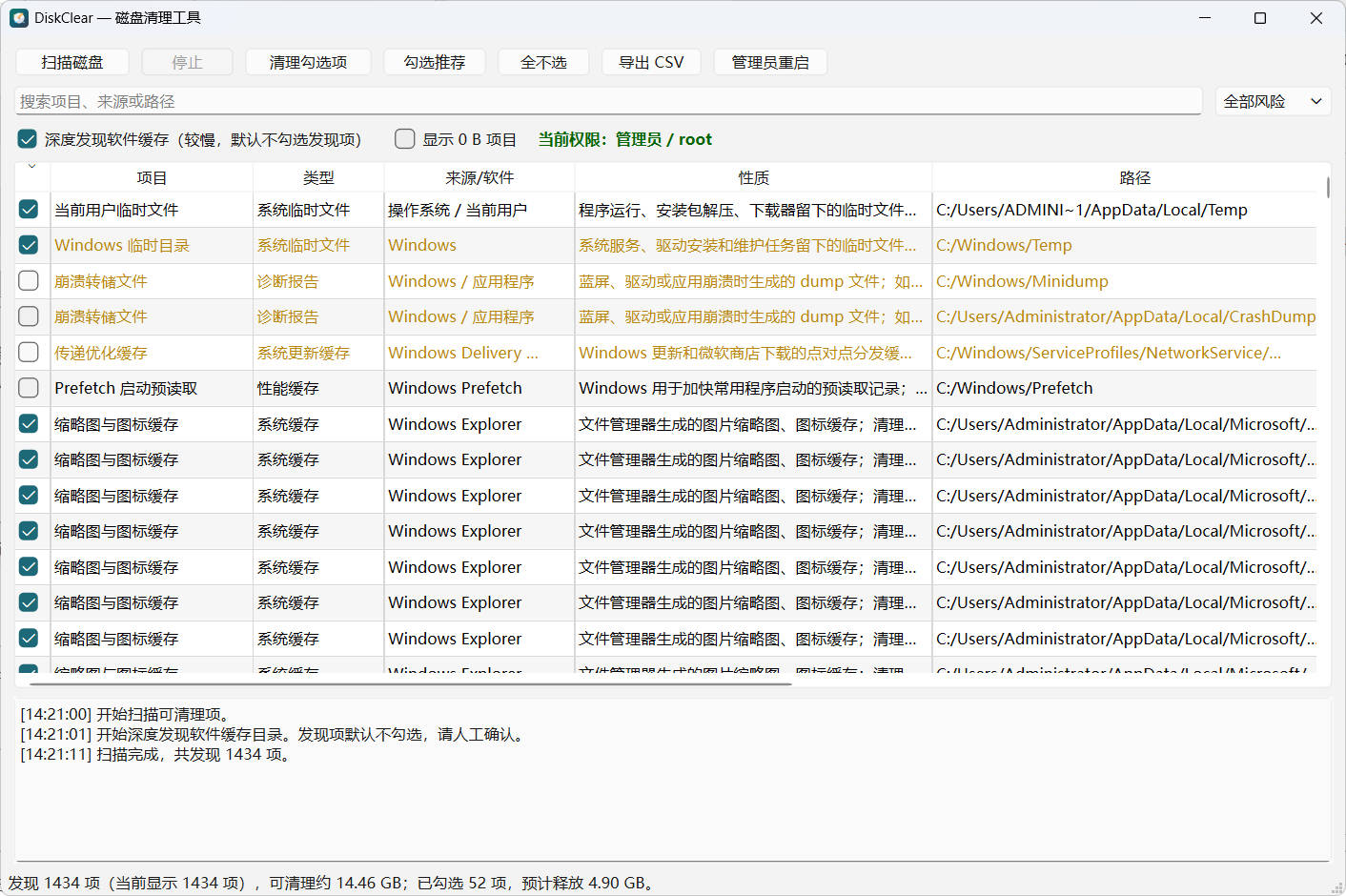Export results with 导出 CSV button

pyautogui.click(x=651, y=62)
